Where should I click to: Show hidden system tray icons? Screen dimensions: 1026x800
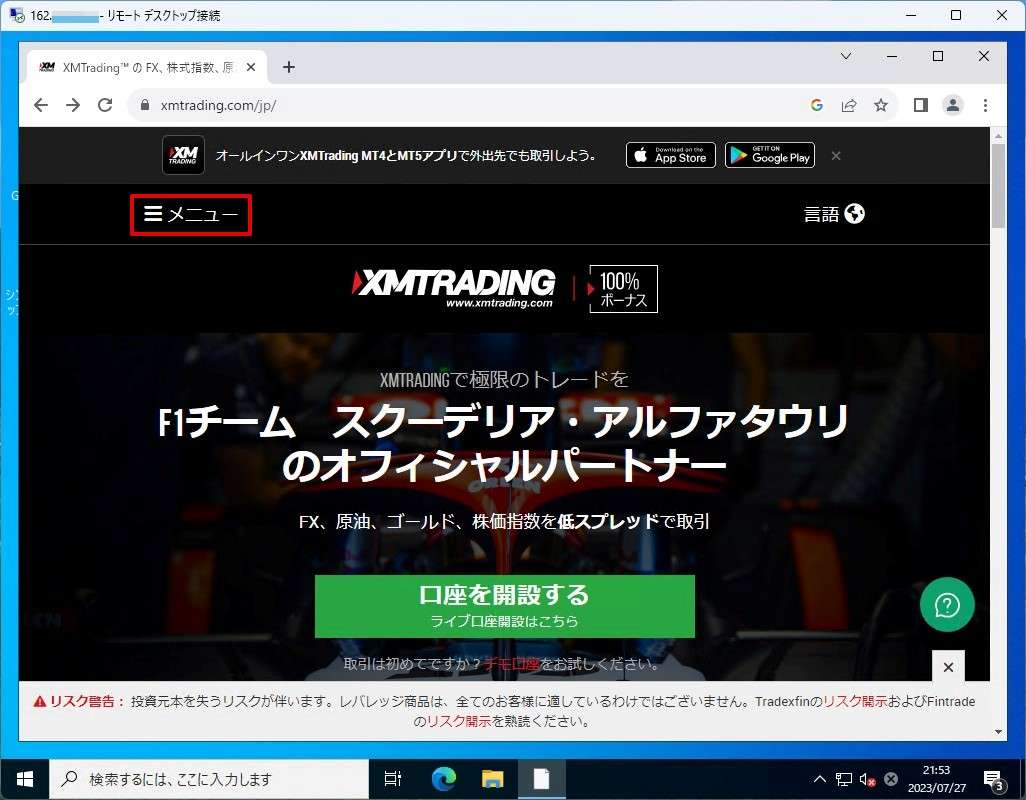(x=819, y=779)
